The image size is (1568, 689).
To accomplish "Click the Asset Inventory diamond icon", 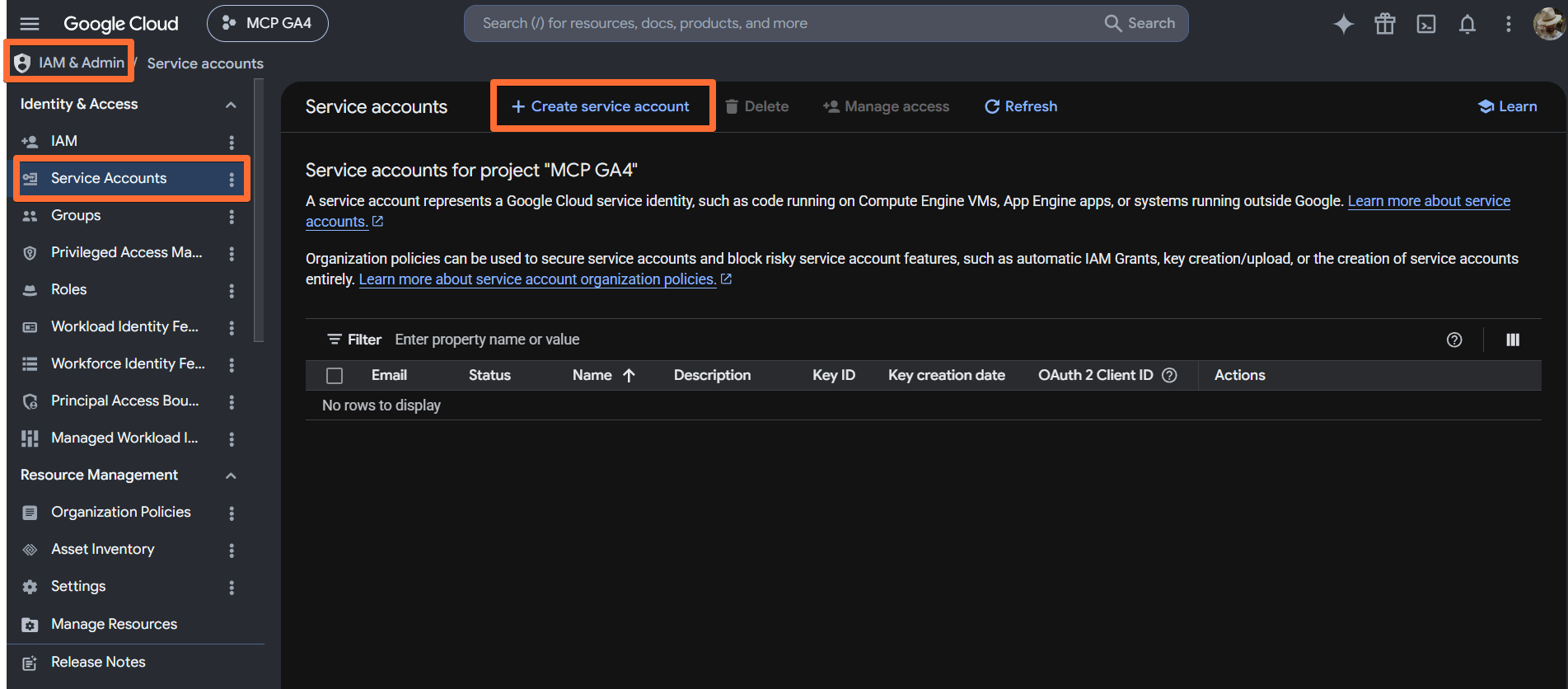I will coord(30,550).
